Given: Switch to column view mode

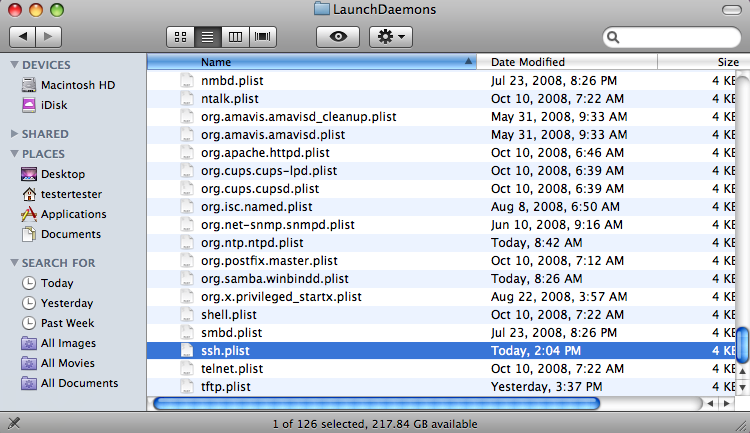Looking at the screenshot, I should coord(235,37).
